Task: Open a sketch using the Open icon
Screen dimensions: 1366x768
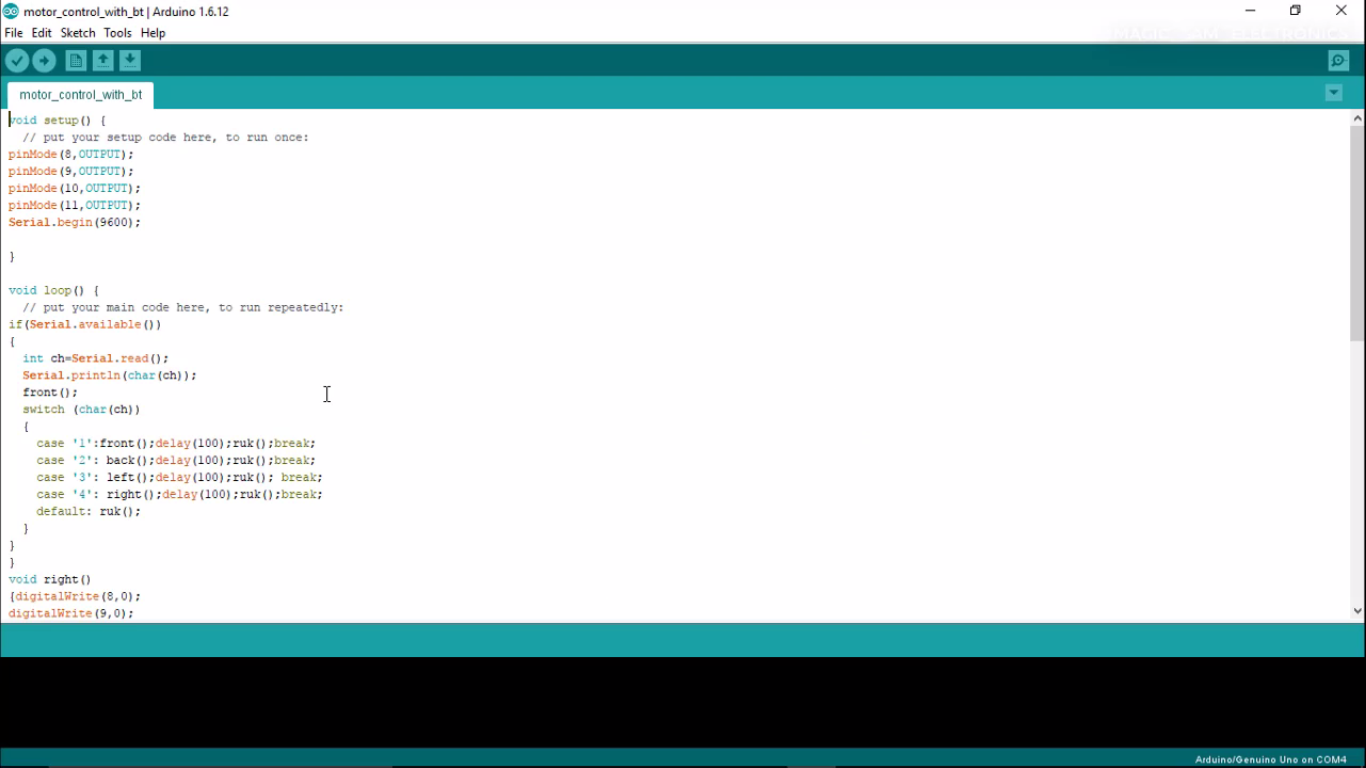Action: pyautogui.click(x=103, y=61)
